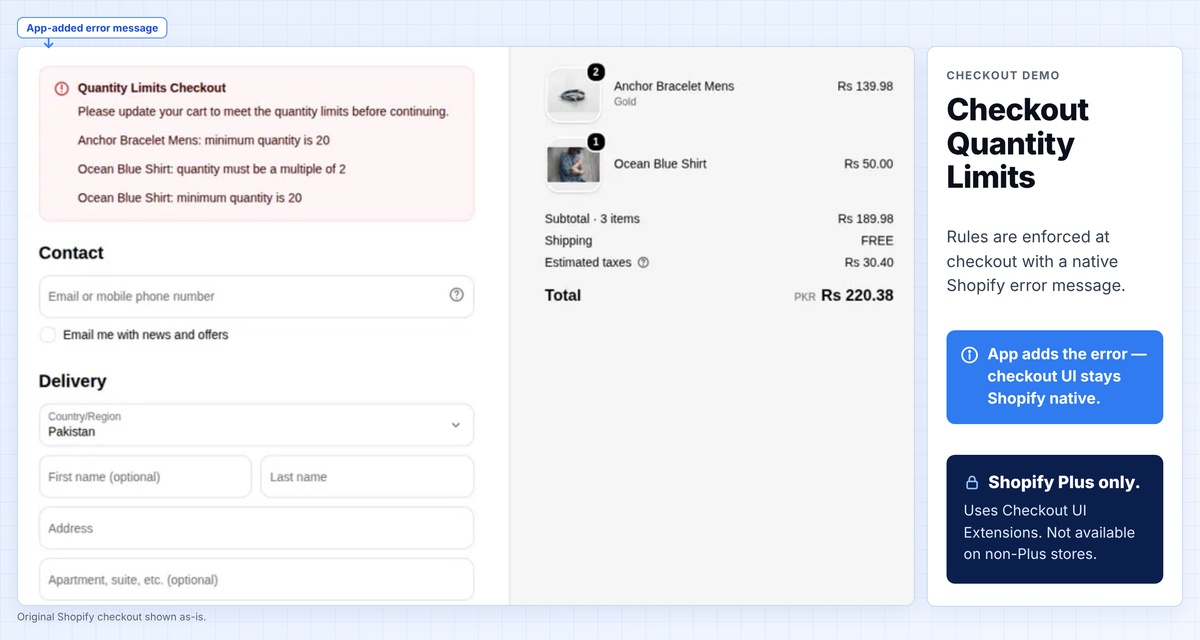Focus the Email or mobile phone number field

[x=256, y=296]
